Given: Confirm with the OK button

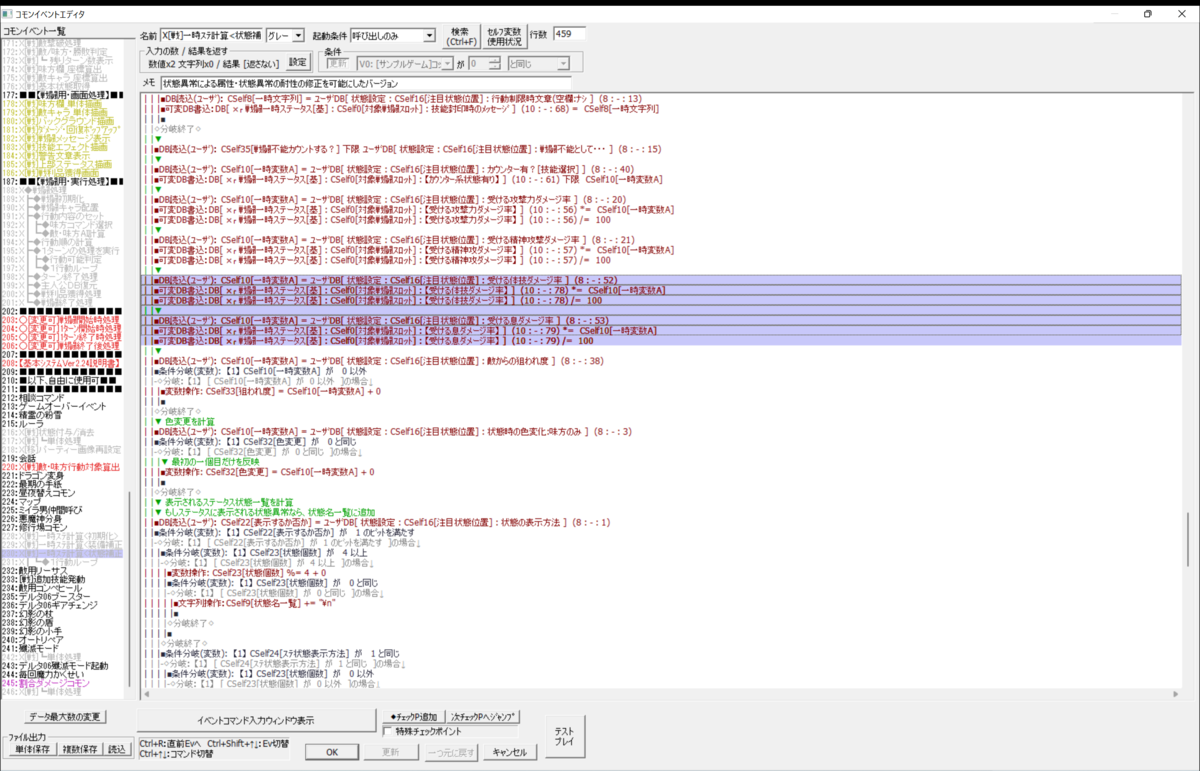Looking at the screenshot, I should pyautogui.click(x=333, y=752).
